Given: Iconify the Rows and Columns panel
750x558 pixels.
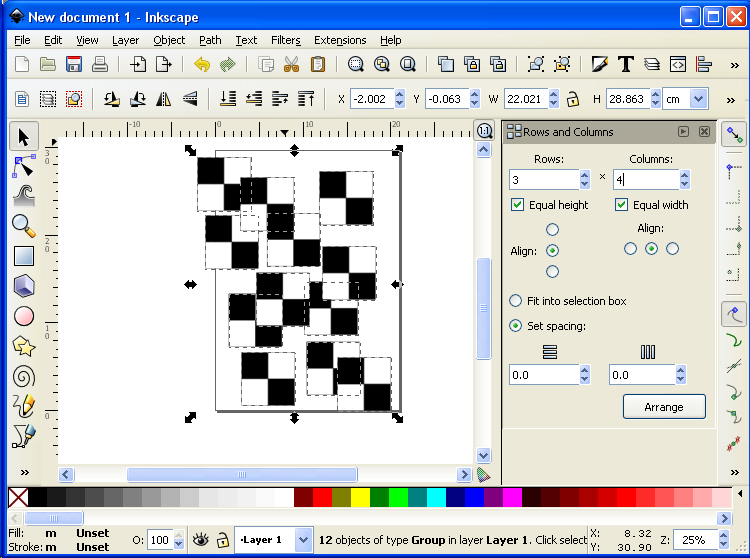Looking at the screenshot, I should click(683, 131).
